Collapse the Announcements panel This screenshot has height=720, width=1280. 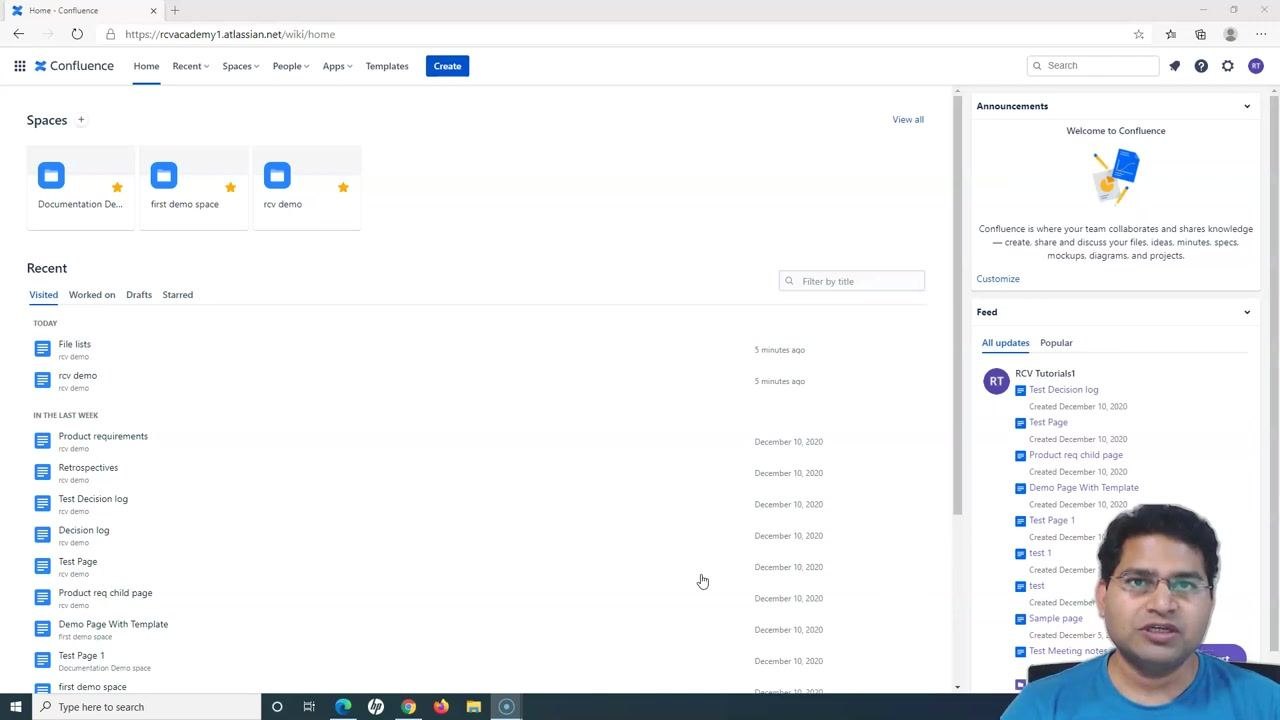pos(1247,106)
